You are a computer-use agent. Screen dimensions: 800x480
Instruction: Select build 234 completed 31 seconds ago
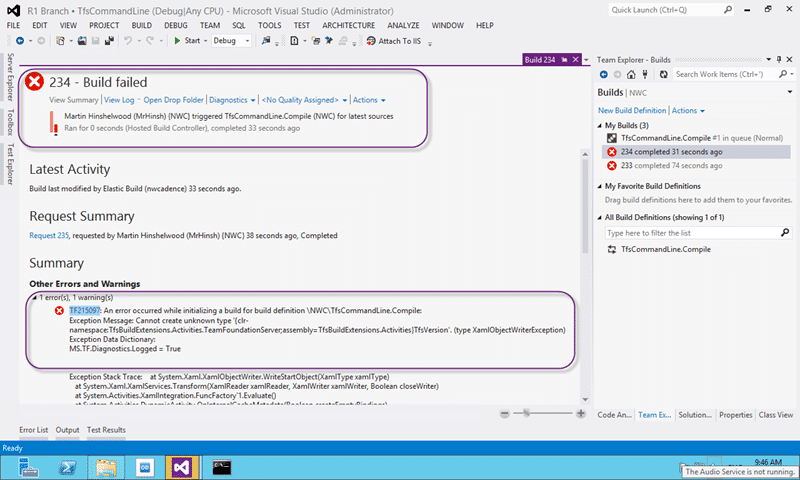click(x=696, y=152)
